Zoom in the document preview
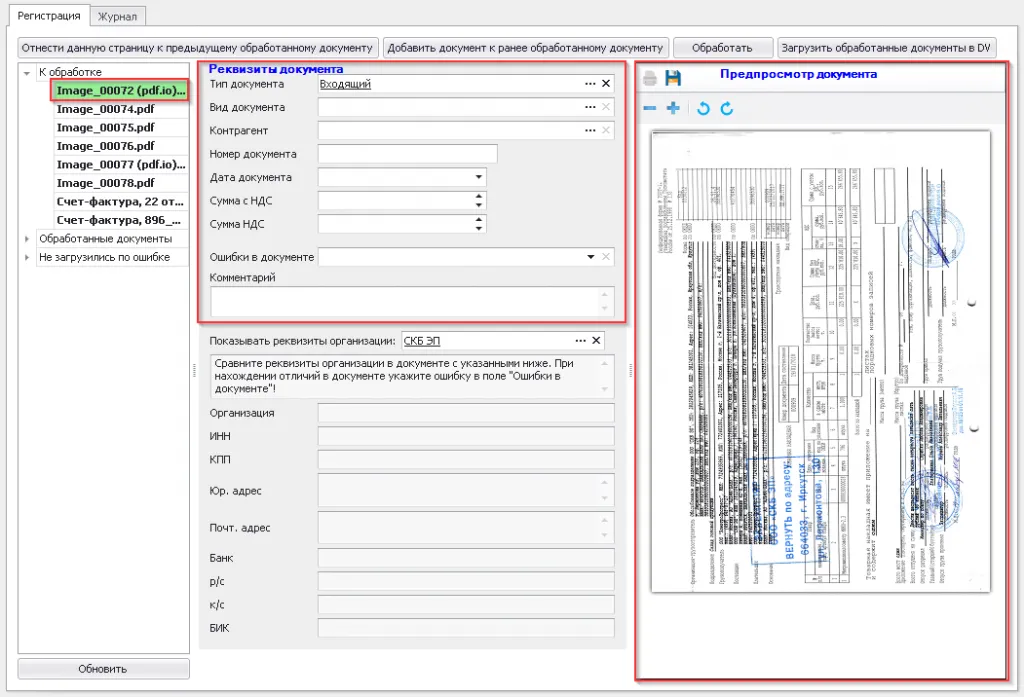 point(673,108)
